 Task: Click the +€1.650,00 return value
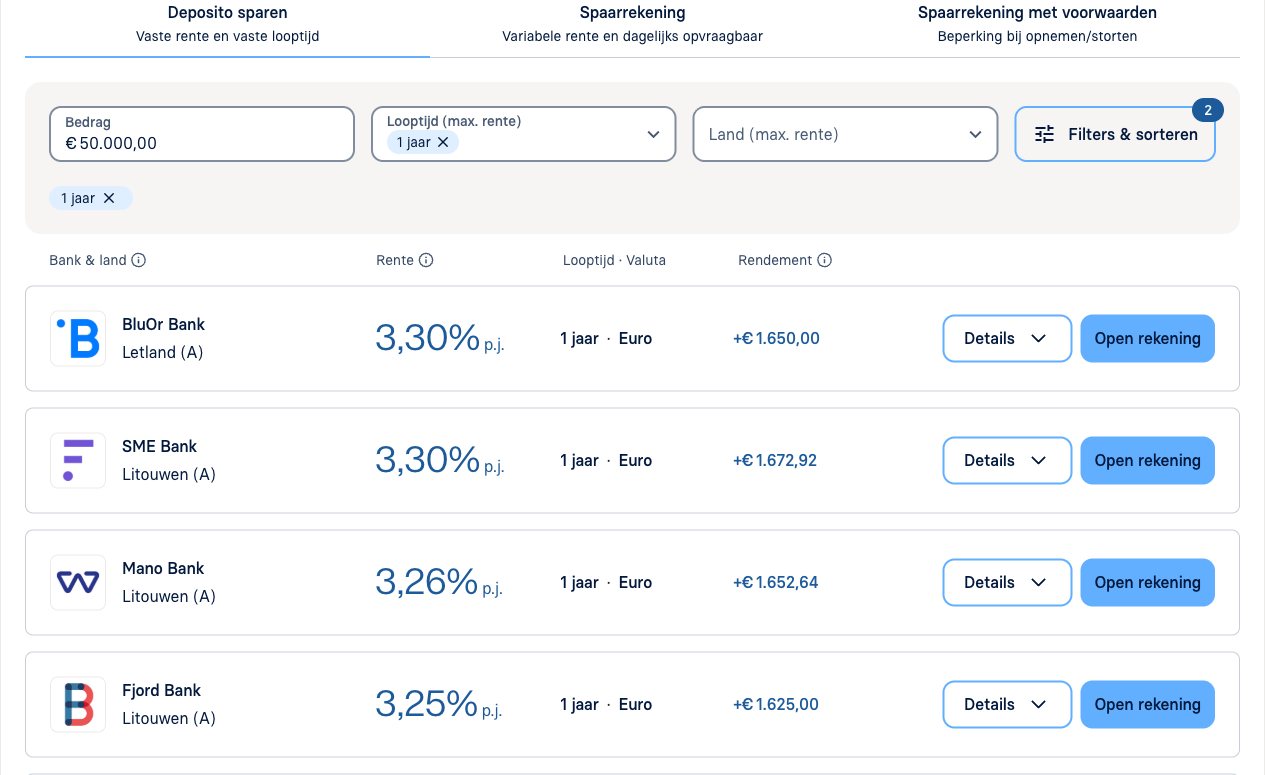(x=776, y=338)
